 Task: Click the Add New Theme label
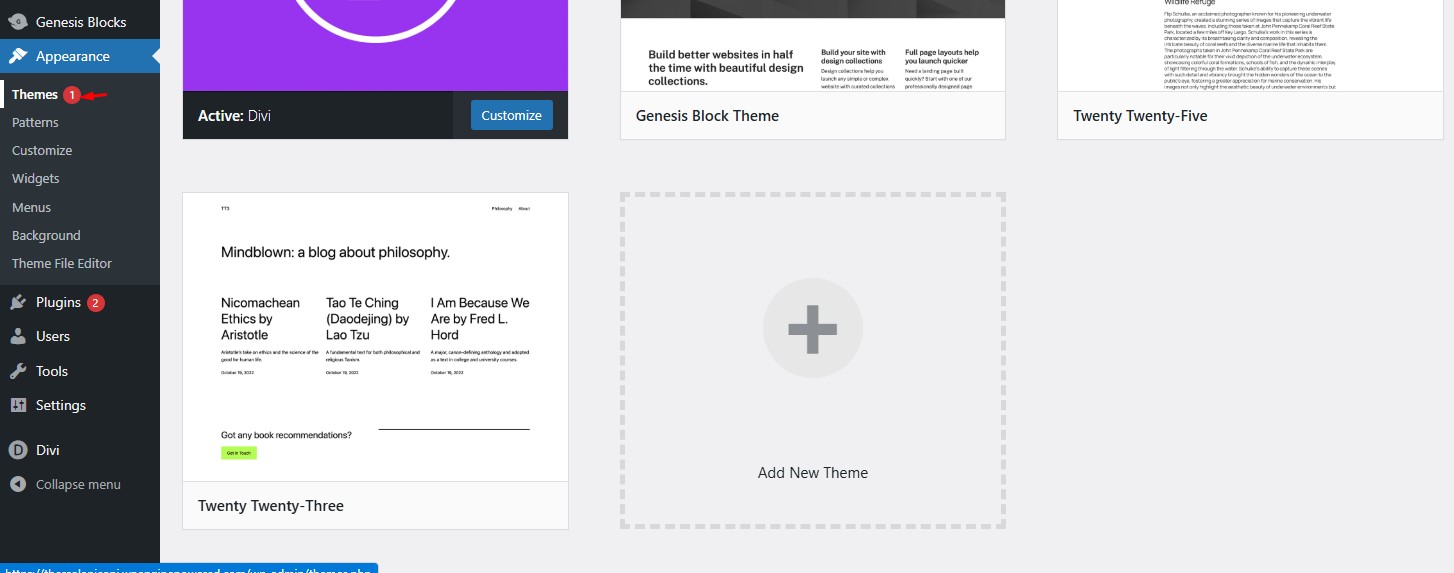tap(812, 472)
